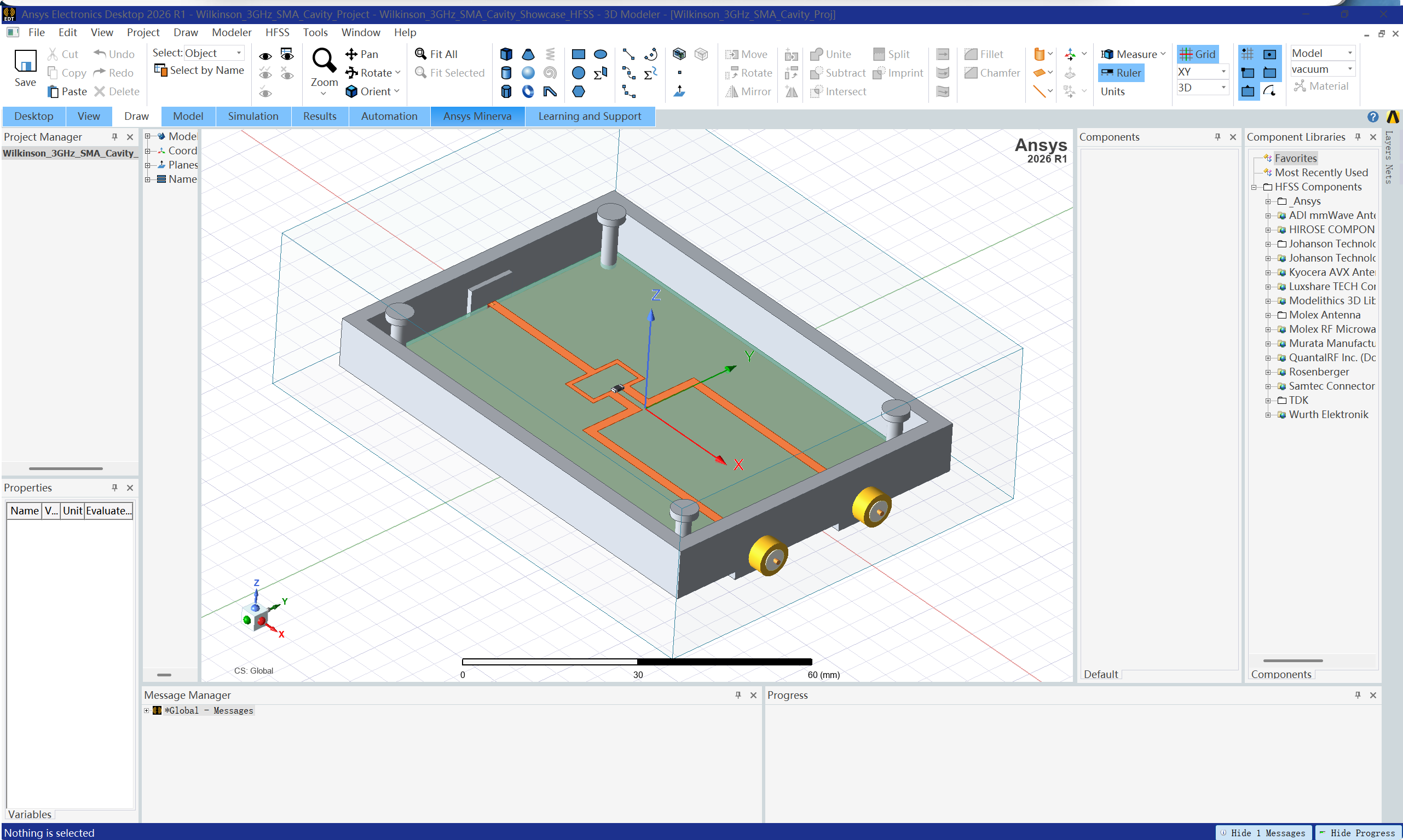Select the Draw Cone tool
The width and height of the screenshot is (1403, 840).
528,54
